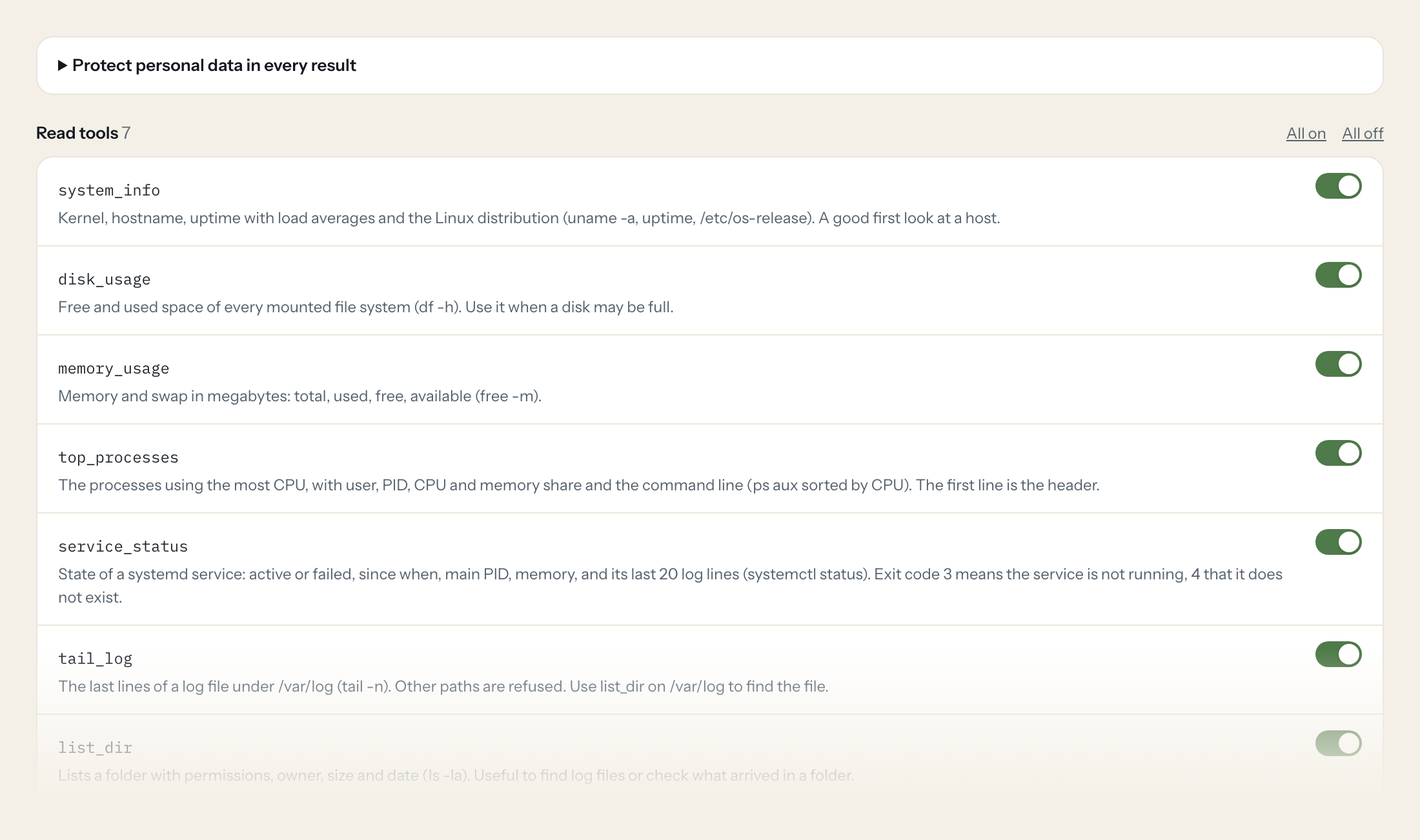Screen dimensions: 1420x840
Task: Click the description 'The processes using the most CPU'
Action: [579, 485]
